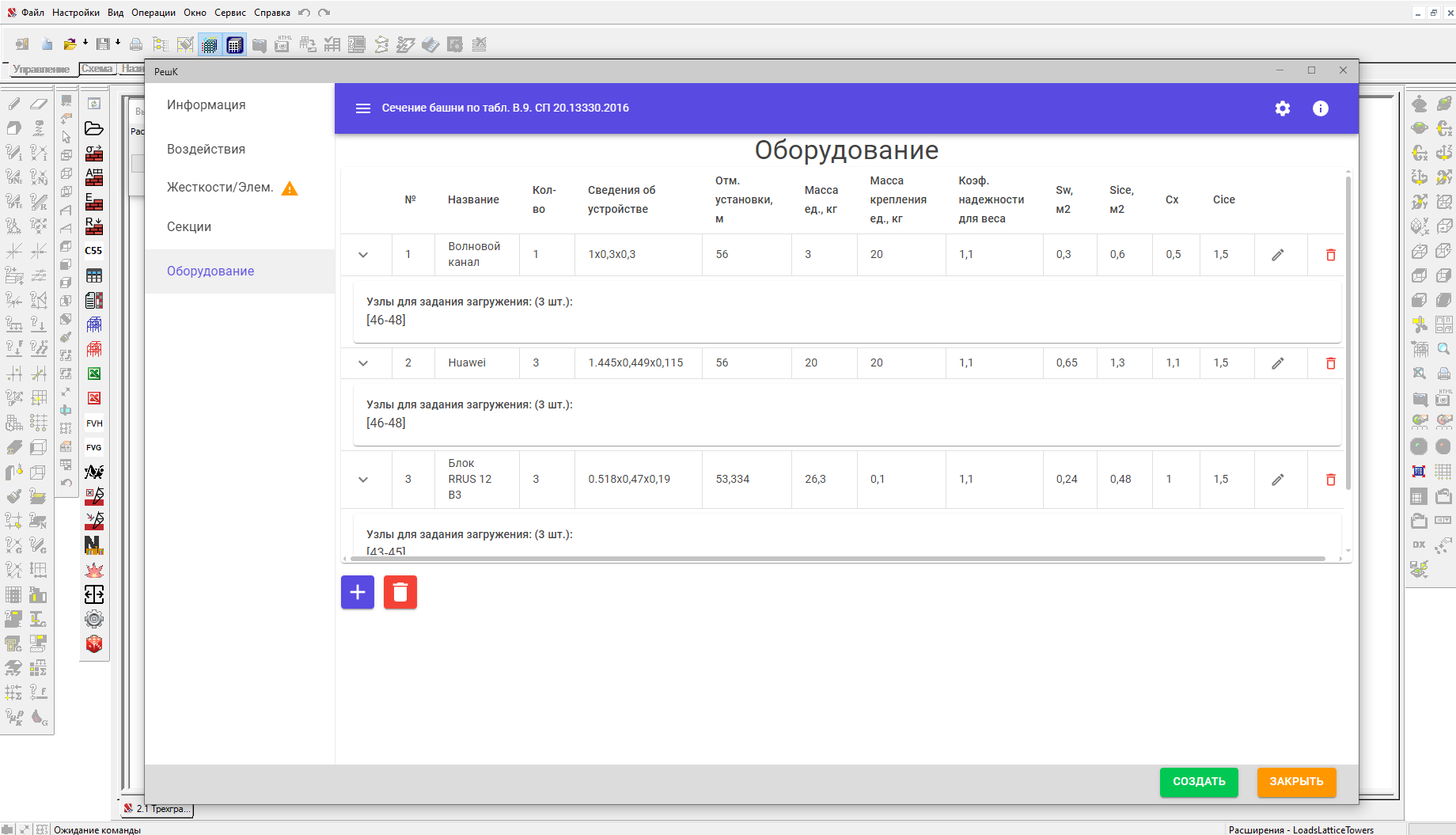Open the Операции menu
Viewport: 1456px width, 835px height.
click(x=153, y=13)
